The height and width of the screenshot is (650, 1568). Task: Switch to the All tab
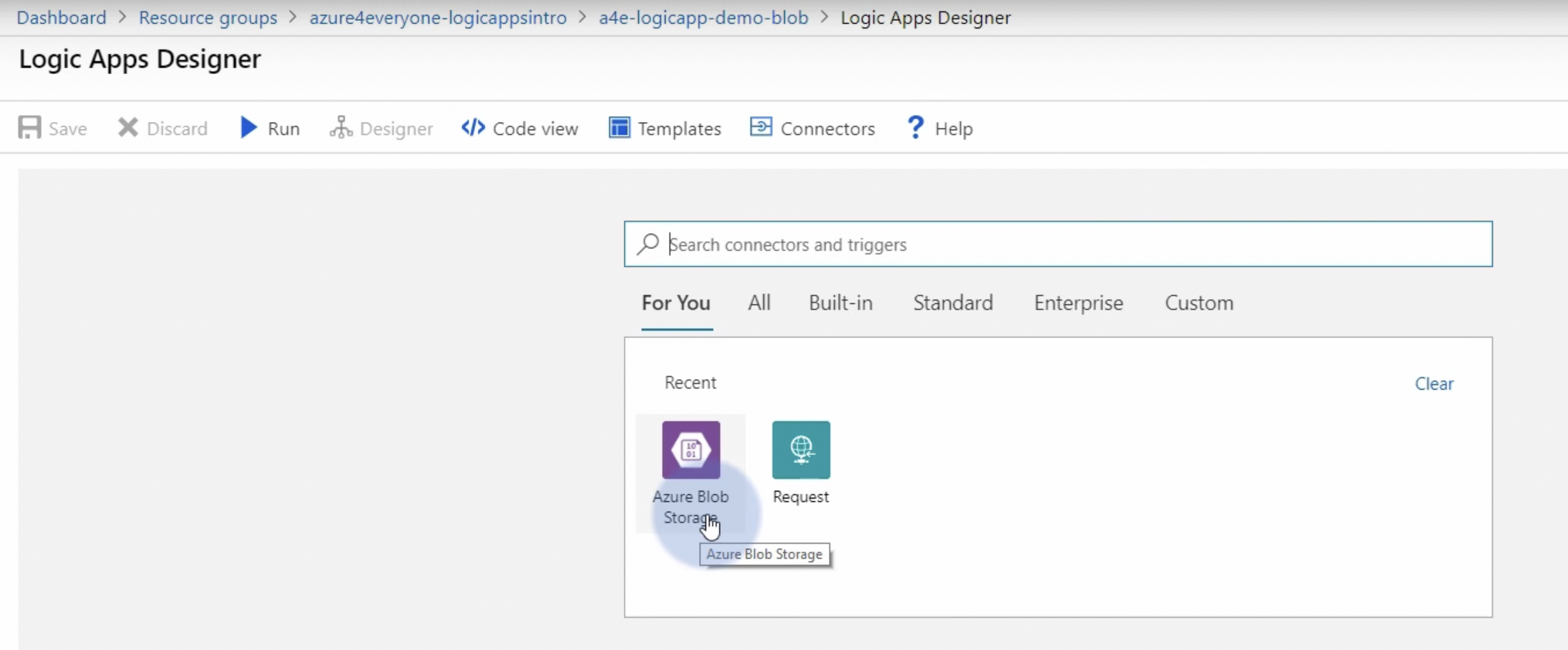759,303
